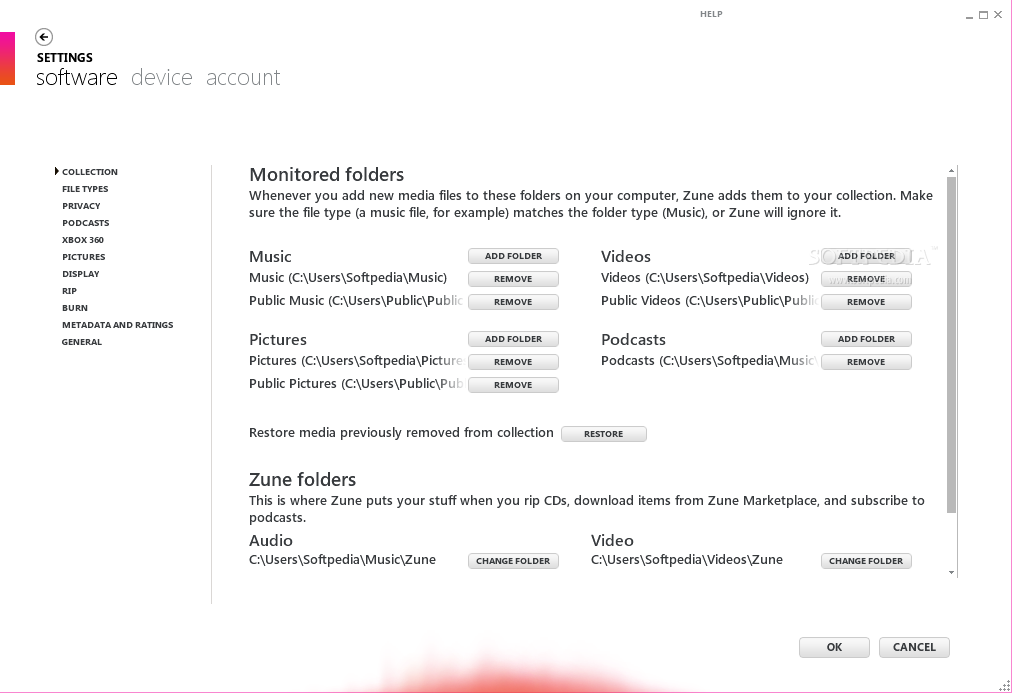
Task: Remove the Public Videos folder
Action: [x=866, y=302]
